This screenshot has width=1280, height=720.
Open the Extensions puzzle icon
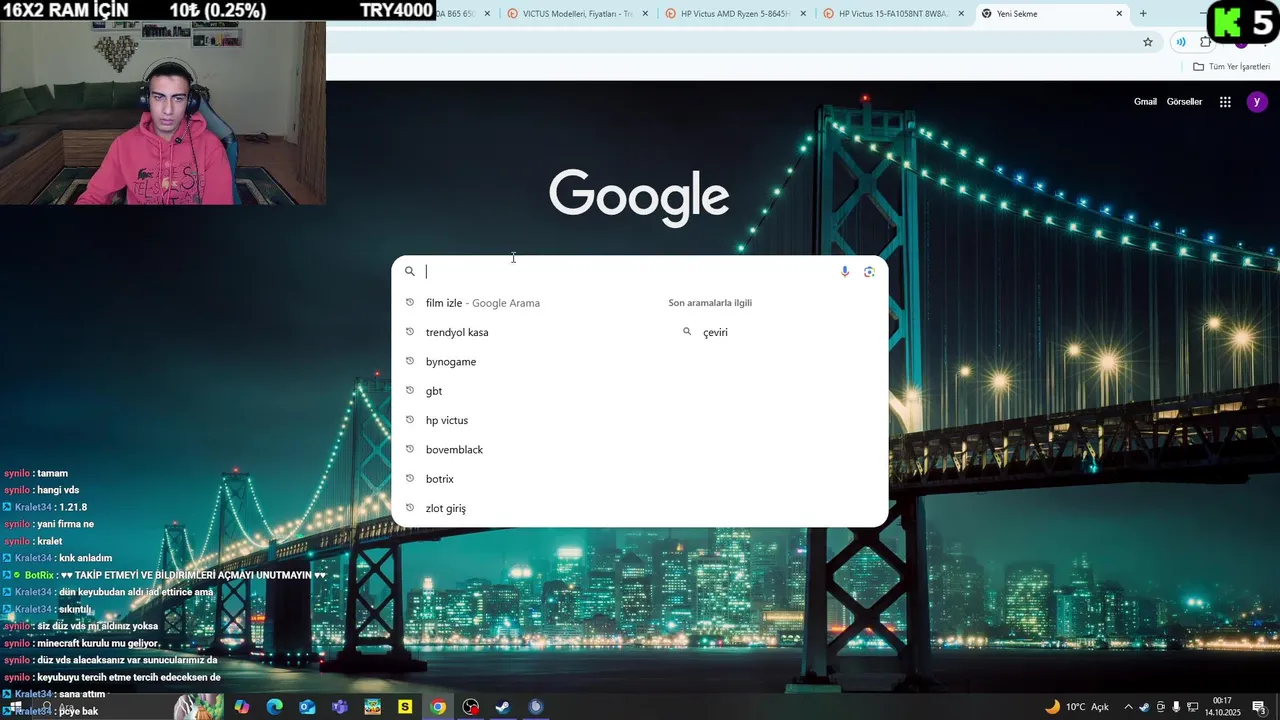1205,42
